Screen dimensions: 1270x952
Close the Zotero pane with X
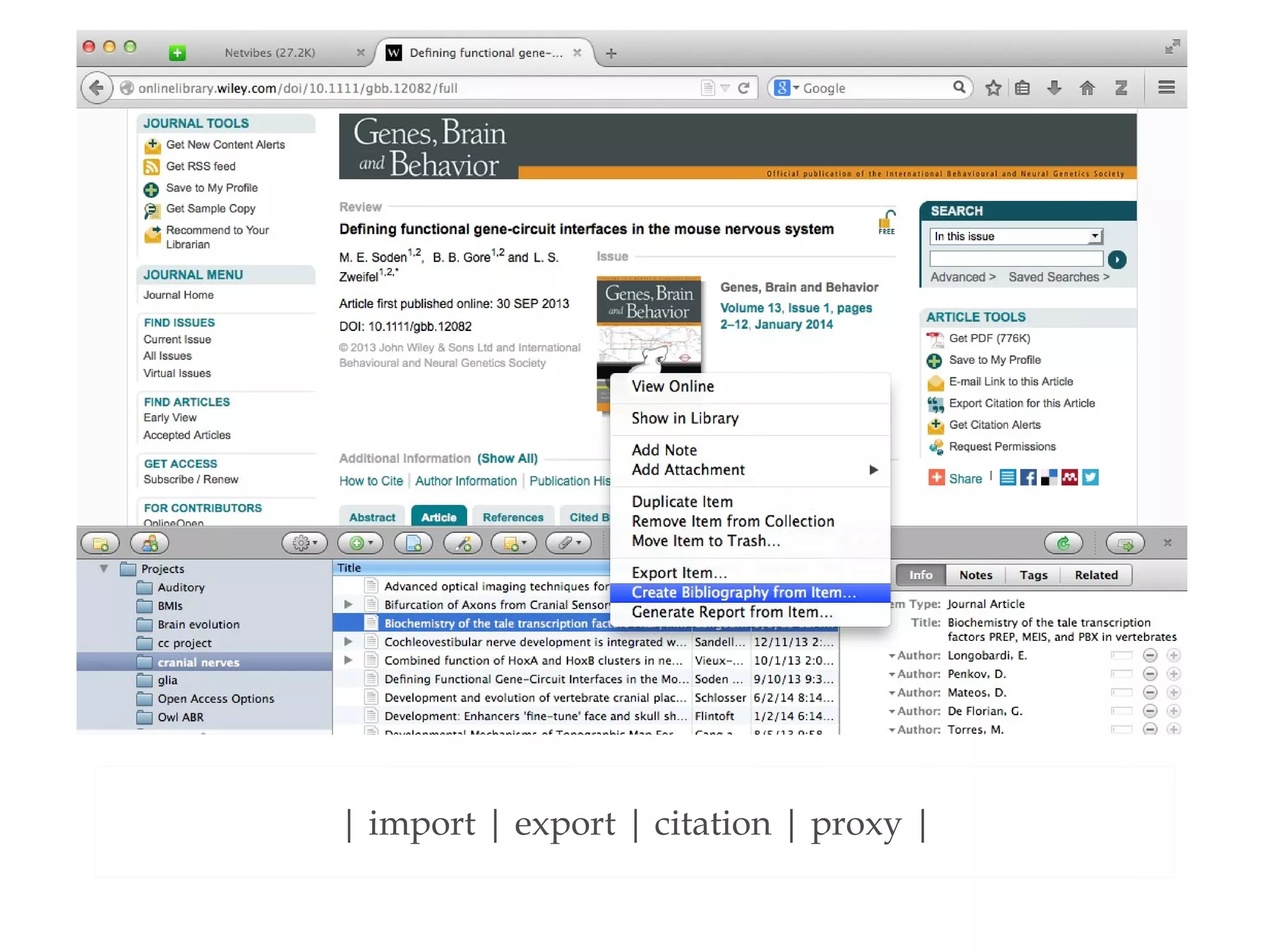click(1168, 543)
